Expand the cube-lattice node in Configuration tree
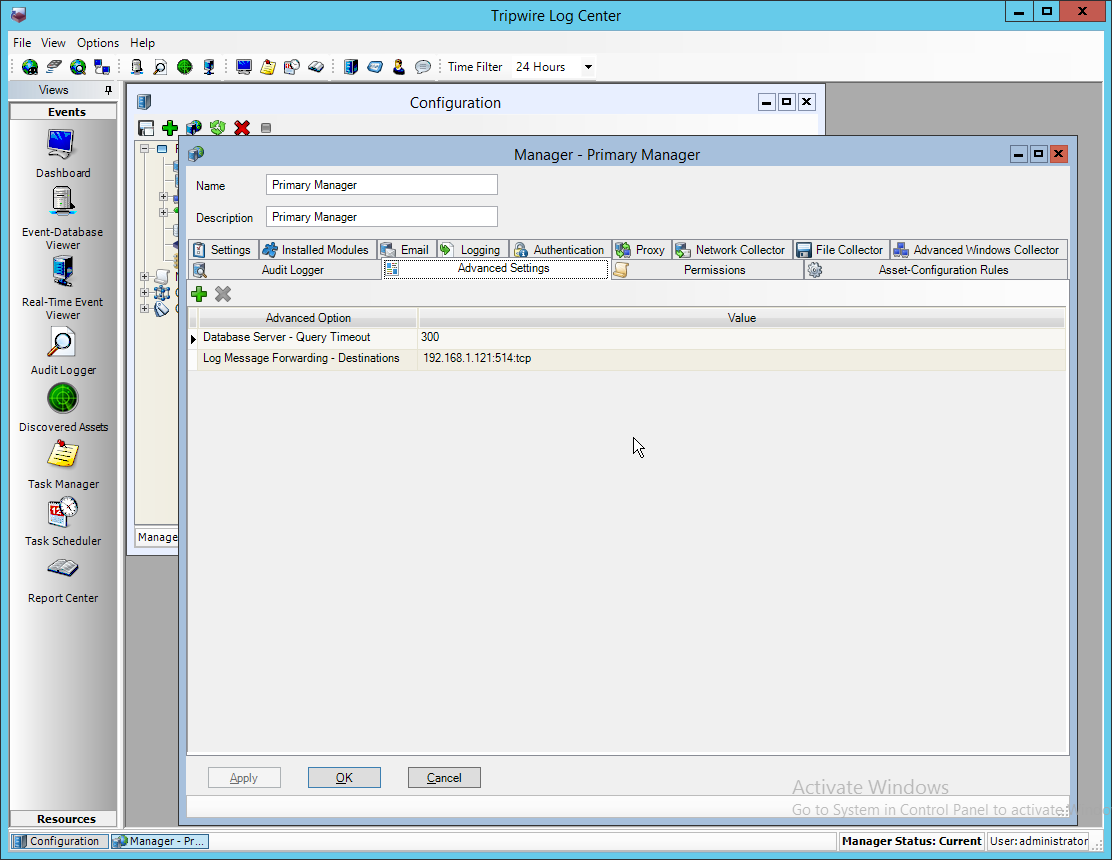1112x860 pixels. tap(145, 292)
